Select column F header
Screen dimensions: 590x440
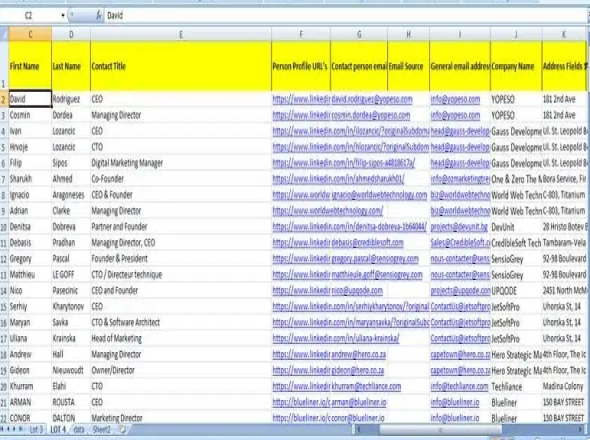(301, 34)
